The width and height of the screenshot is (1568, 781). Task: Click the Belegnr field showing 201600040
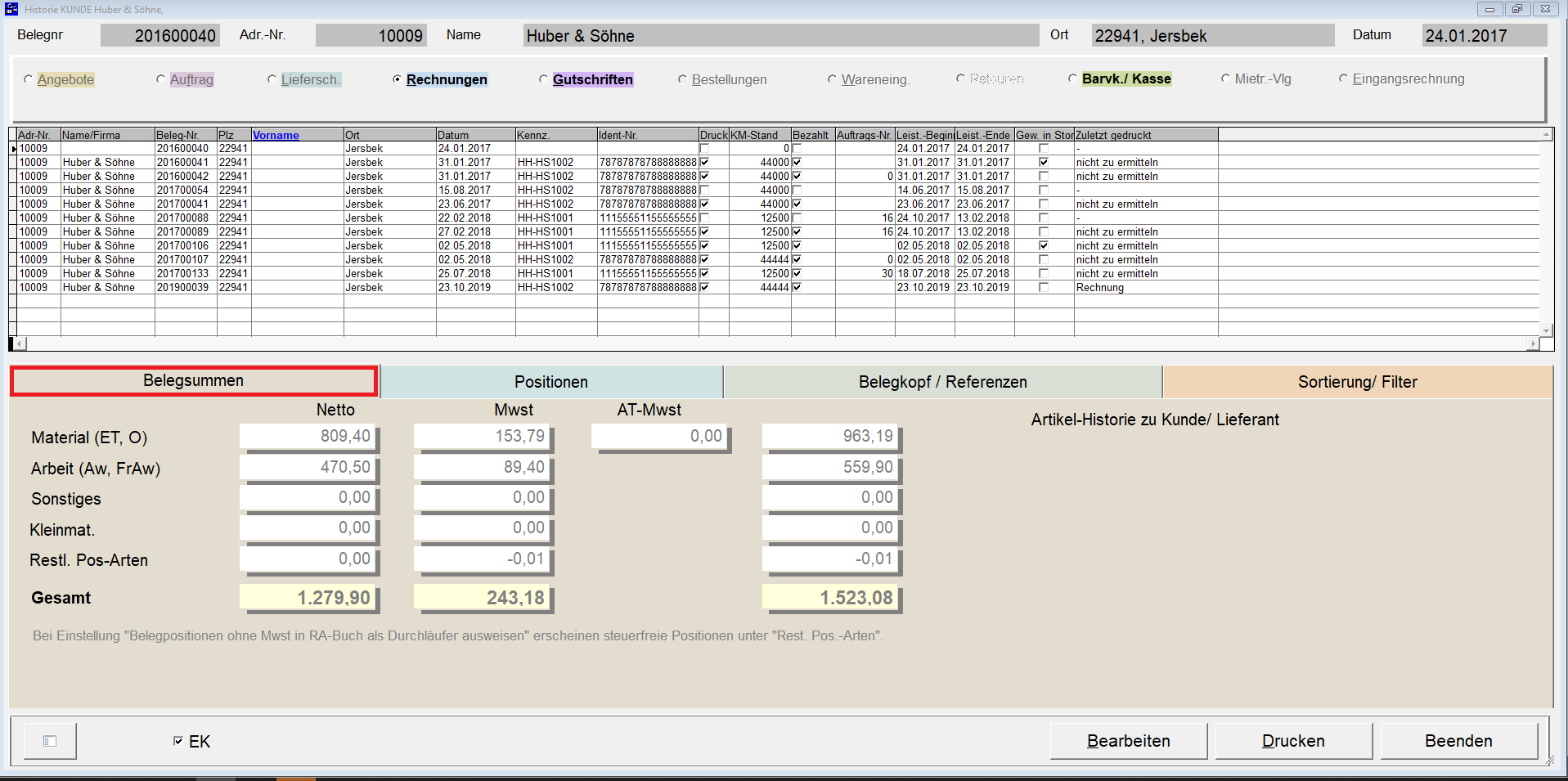coord(160,35)
